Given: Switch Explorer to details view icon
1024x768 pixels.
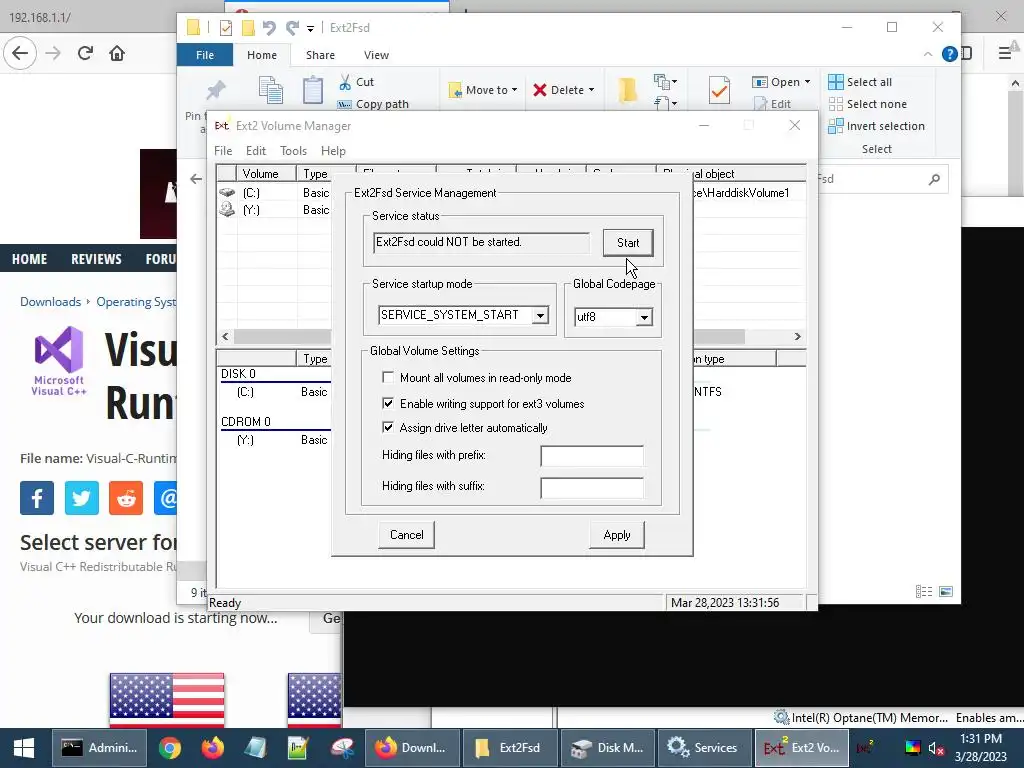Looking at the screenshot, I should [x=923, y=592].
